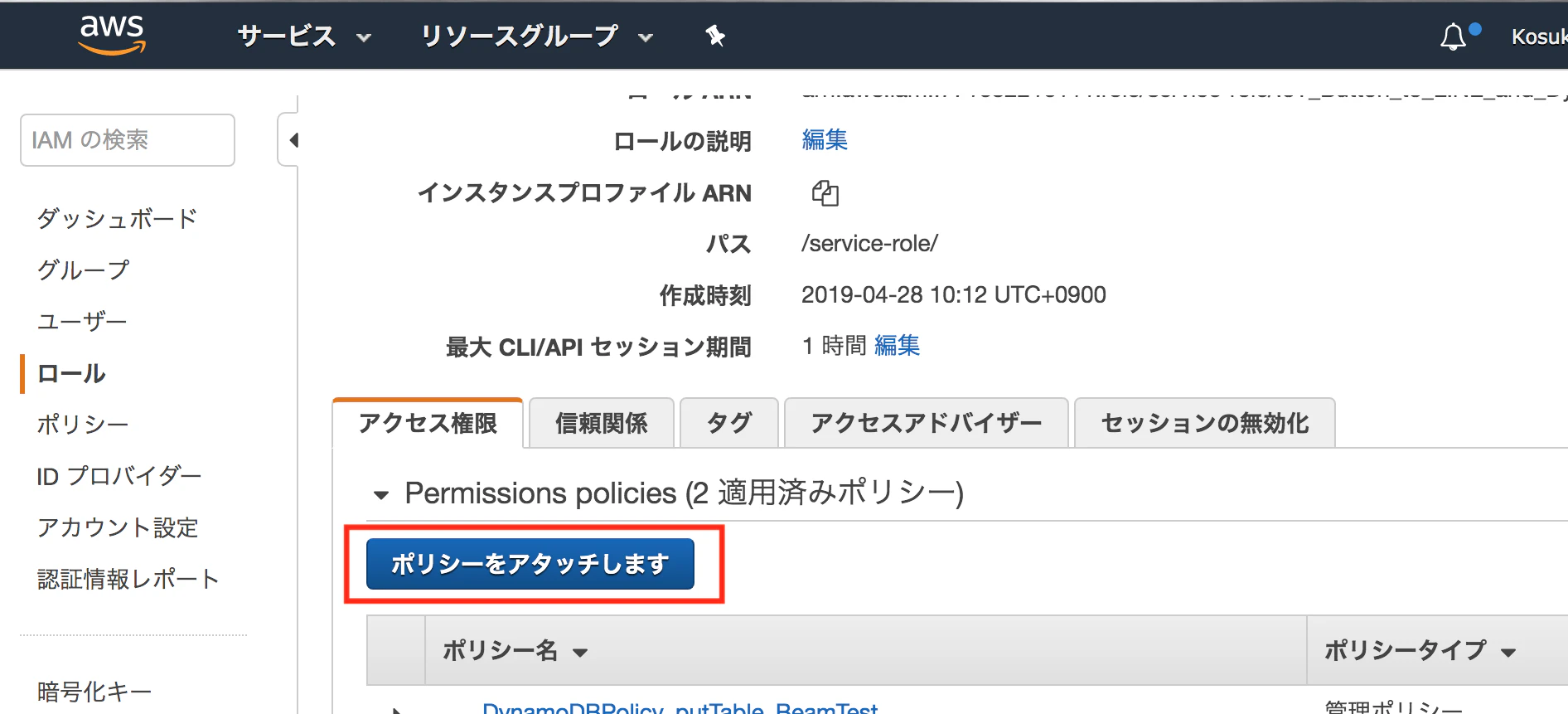Open the AWS home logo
Screen dimensions: 1568x714
(112, 35)
